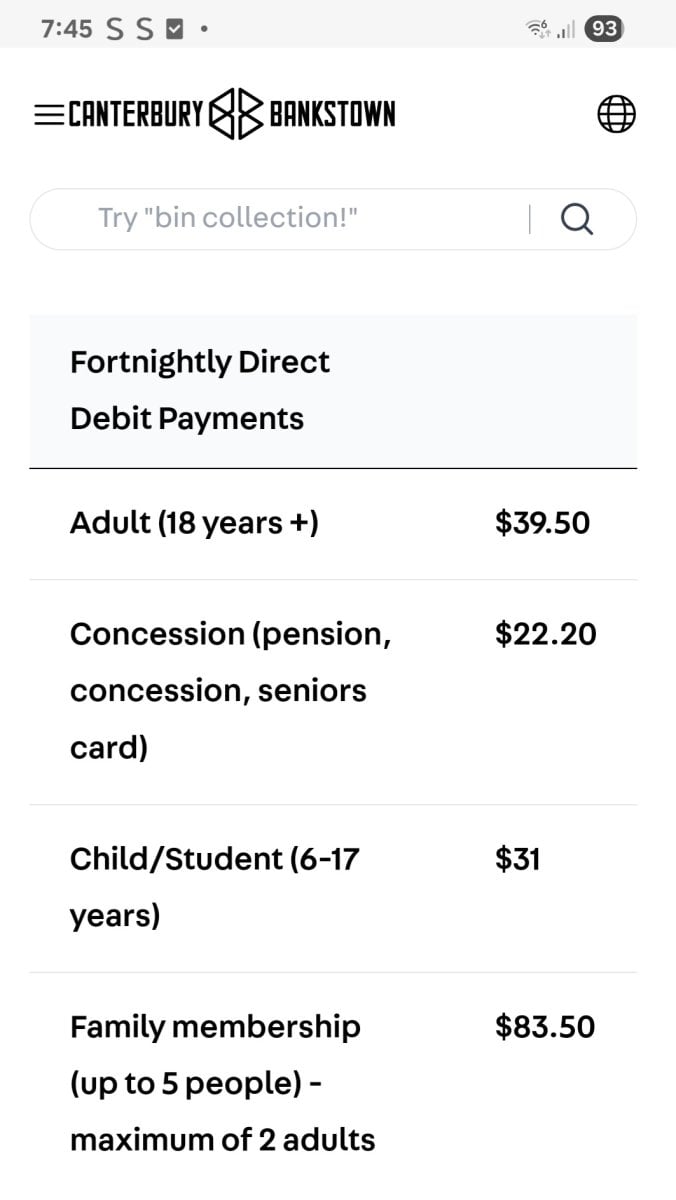This screenshot has height=1200, width=676.
Task: Click the $39.50 adult price
Action: click(542, 523)
